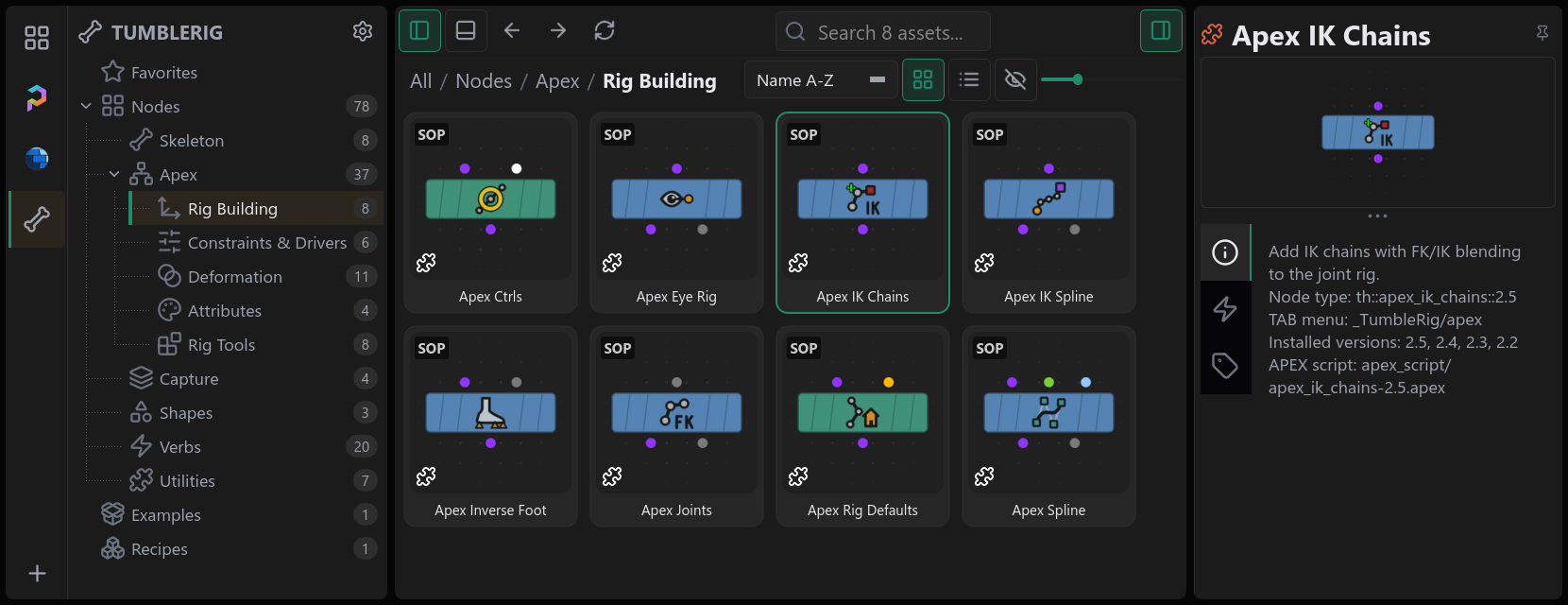
Task: Select the Apex Spline node card
Action: [1048, 426]
